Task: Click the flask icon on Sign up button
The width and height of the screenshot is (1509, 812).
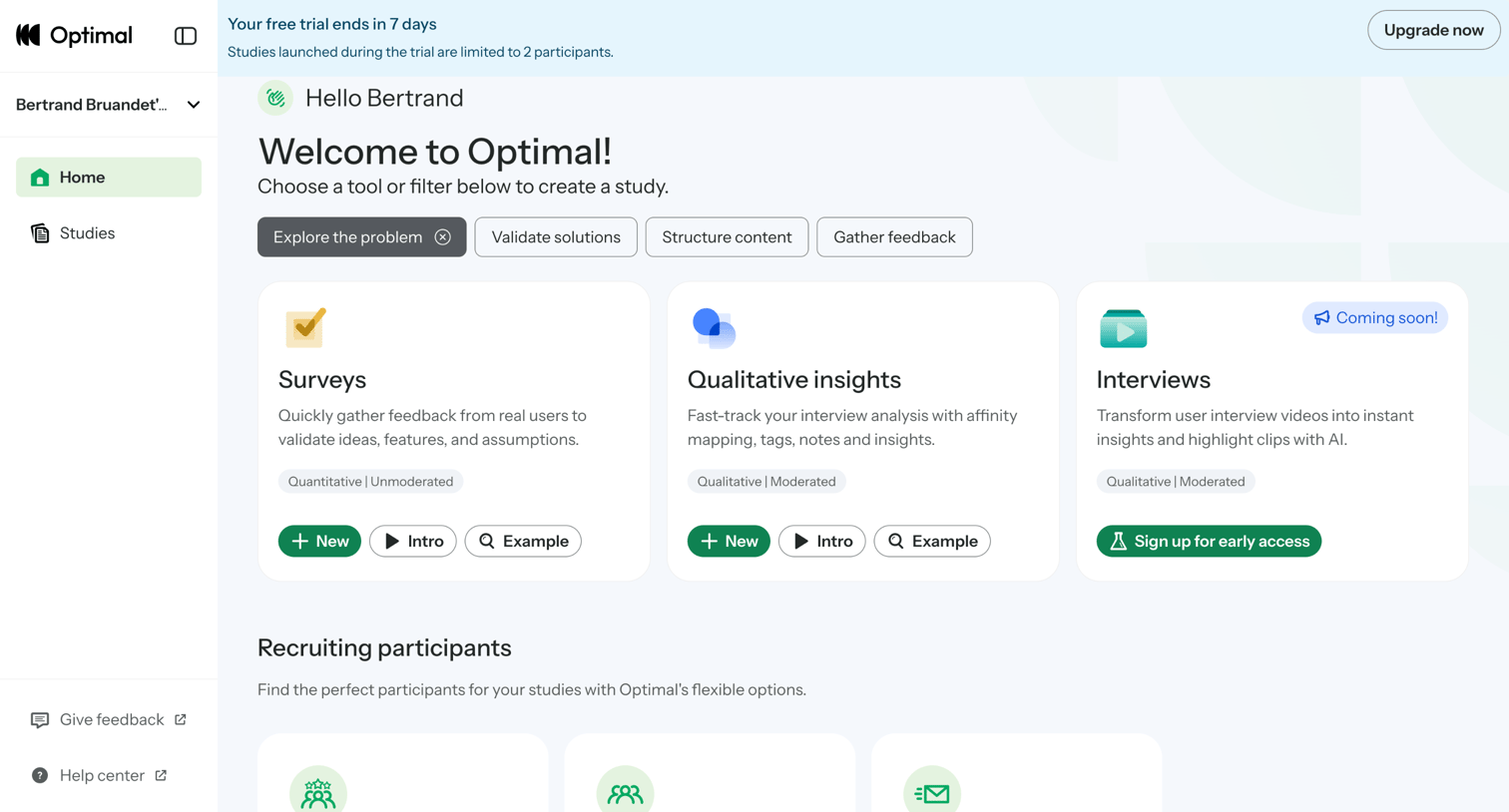Action: click(1118, 541)
